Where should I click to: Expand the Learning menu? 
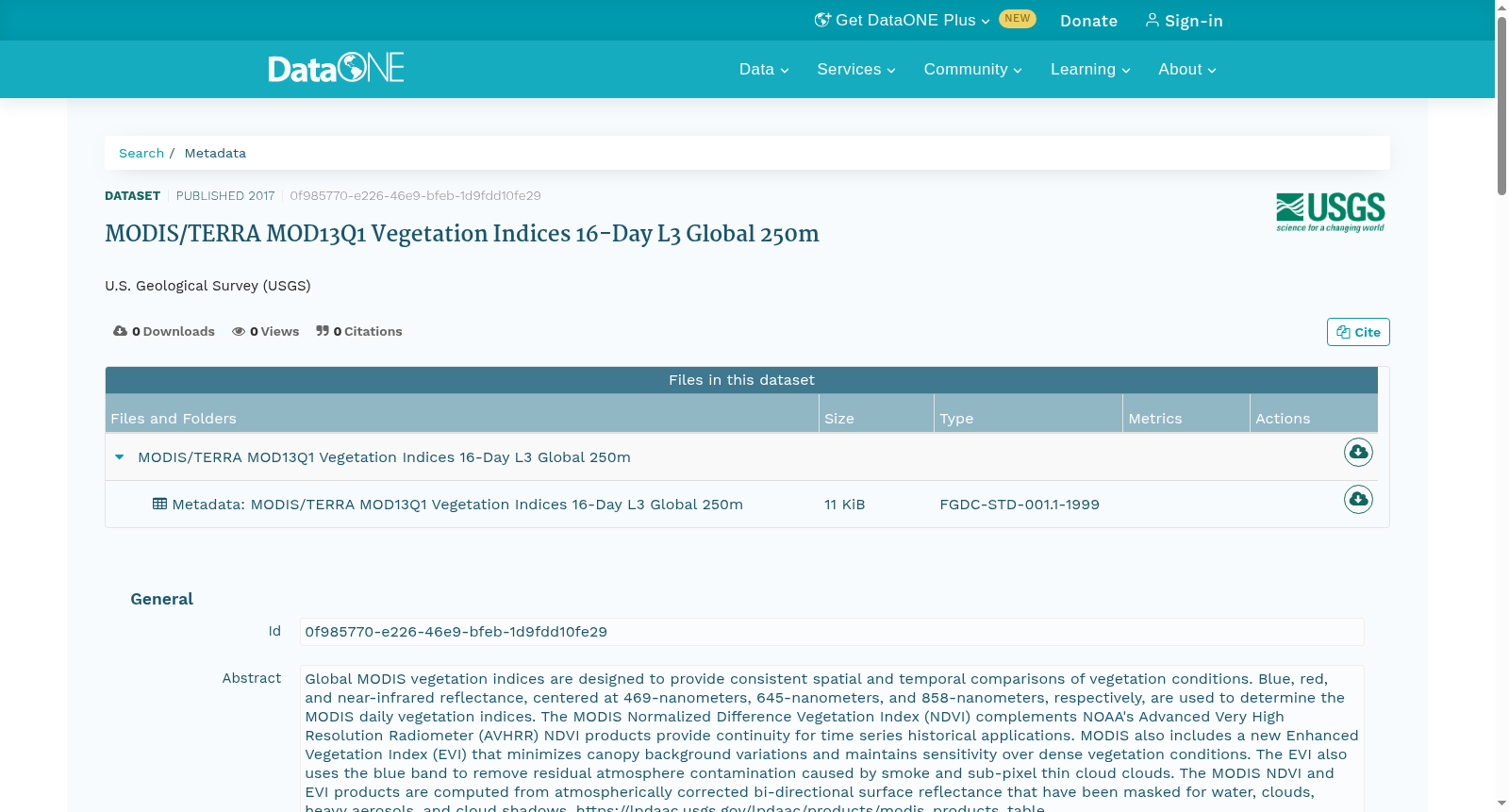click(1090, 70)
